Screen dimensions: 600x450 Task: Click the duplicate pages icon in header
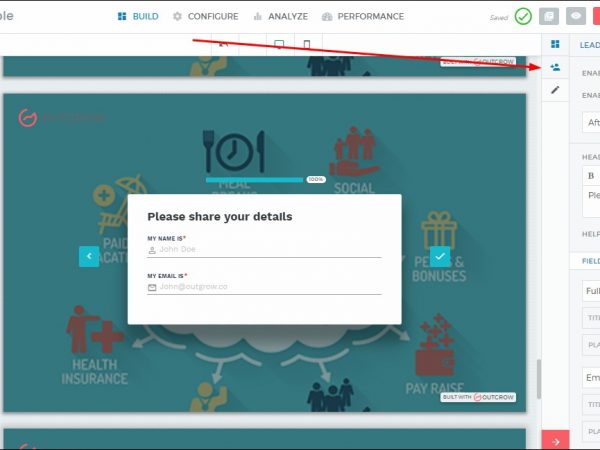549,17
